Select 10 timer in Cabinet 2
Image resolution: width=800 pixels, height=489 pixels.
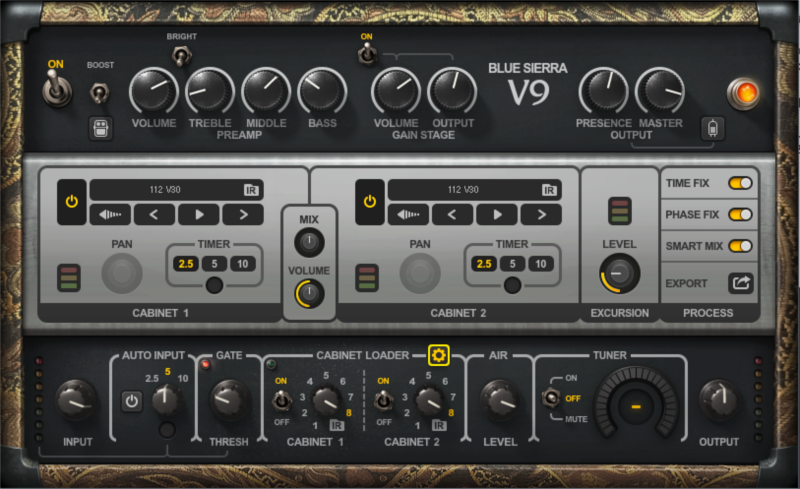point(540,263)
